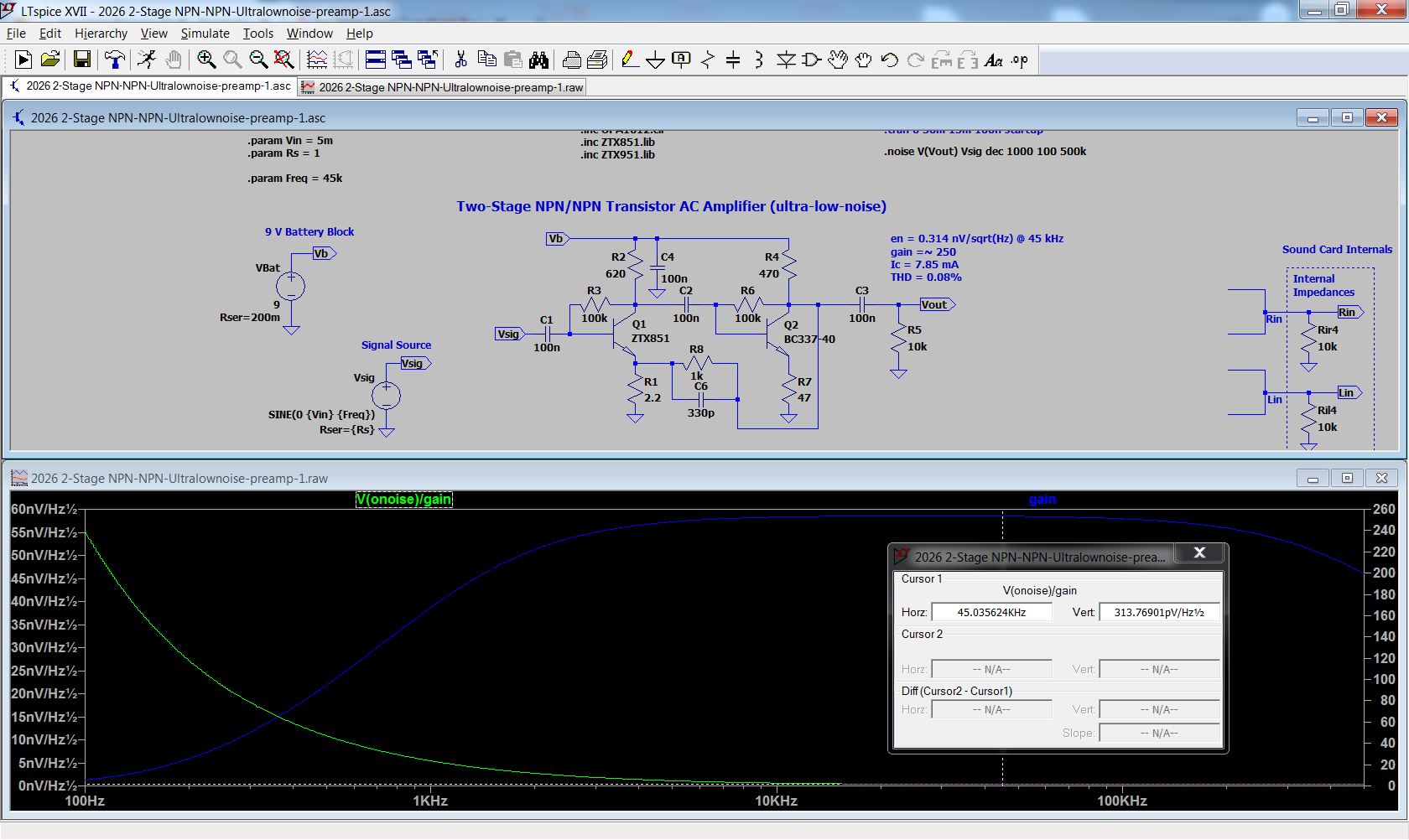1409x840 pixels.
Task: Run the simulation with the running-man icon
Action: coord(147,60)
